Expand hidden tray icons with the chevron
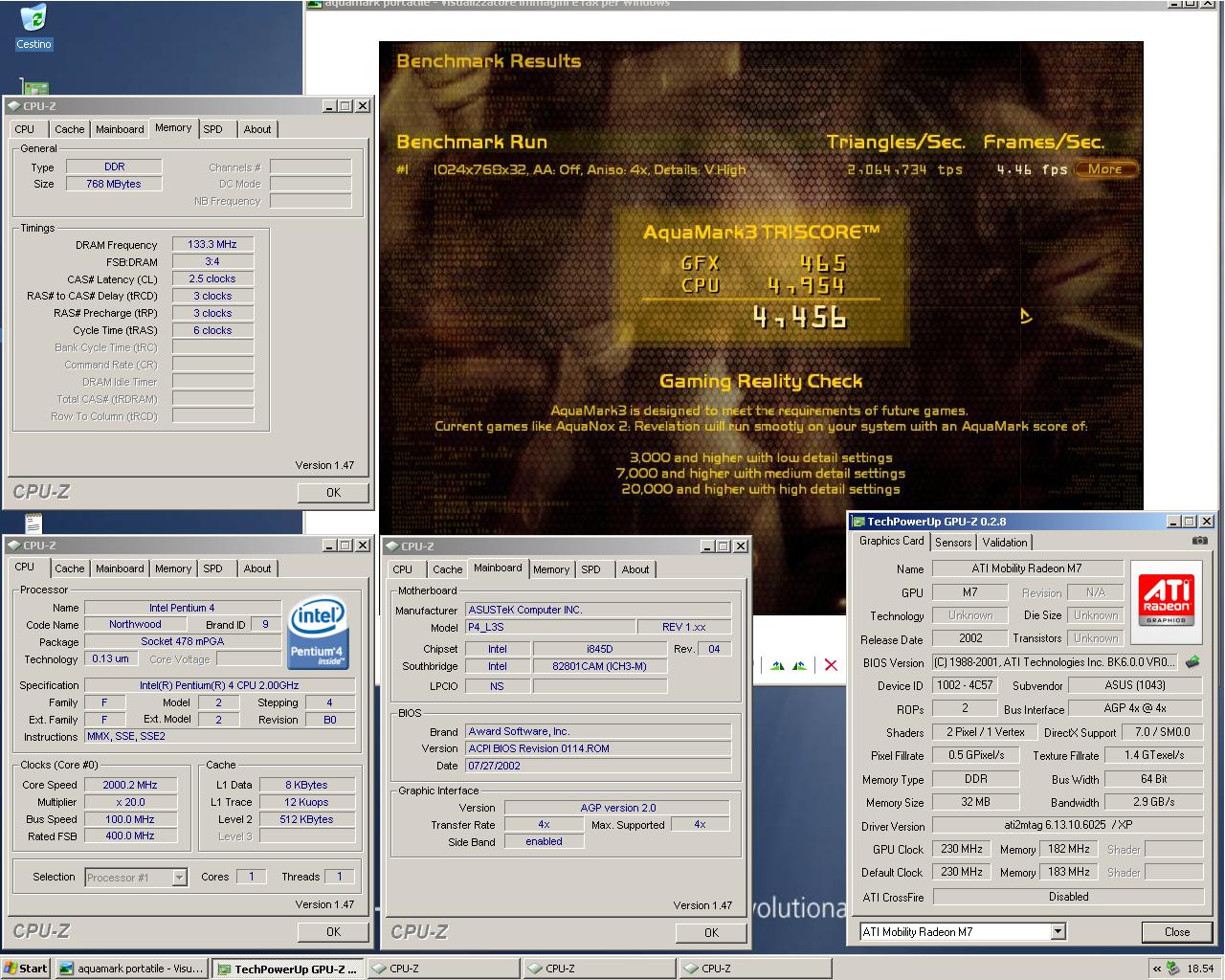Image resolution: width=1225 pixels, height=980 pixels. [1156, 969]
